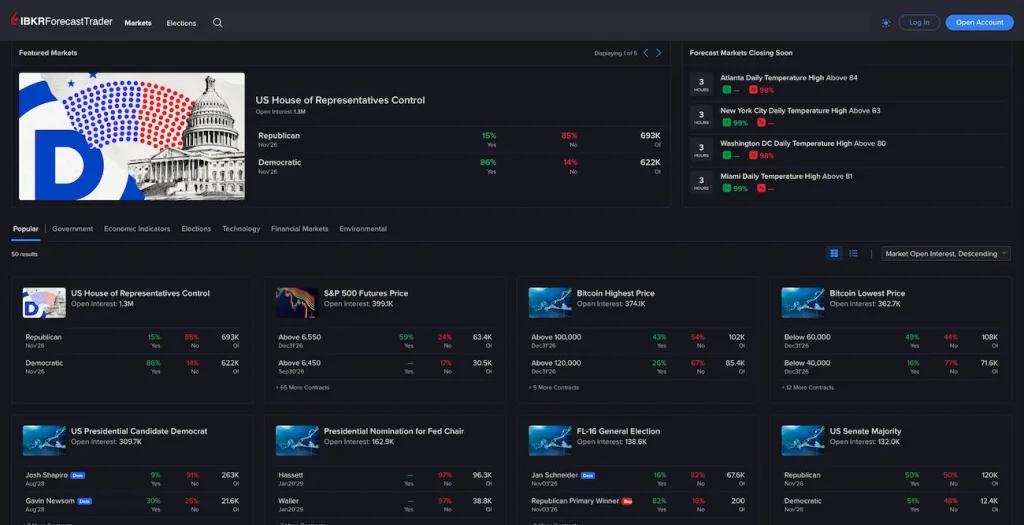Open Washington DC Daily Temperature market

(x=803, y=143)
